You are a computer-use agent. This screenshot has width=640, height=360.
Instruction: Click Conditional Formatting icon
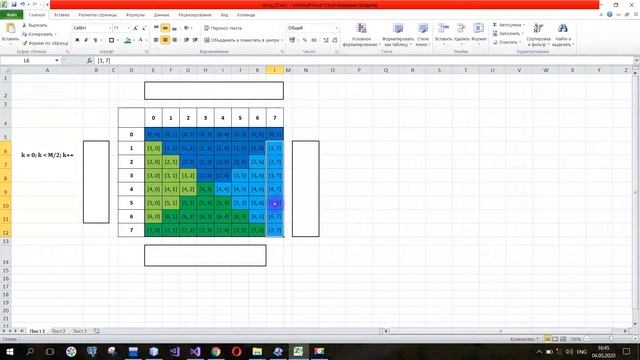click(361, 28)
